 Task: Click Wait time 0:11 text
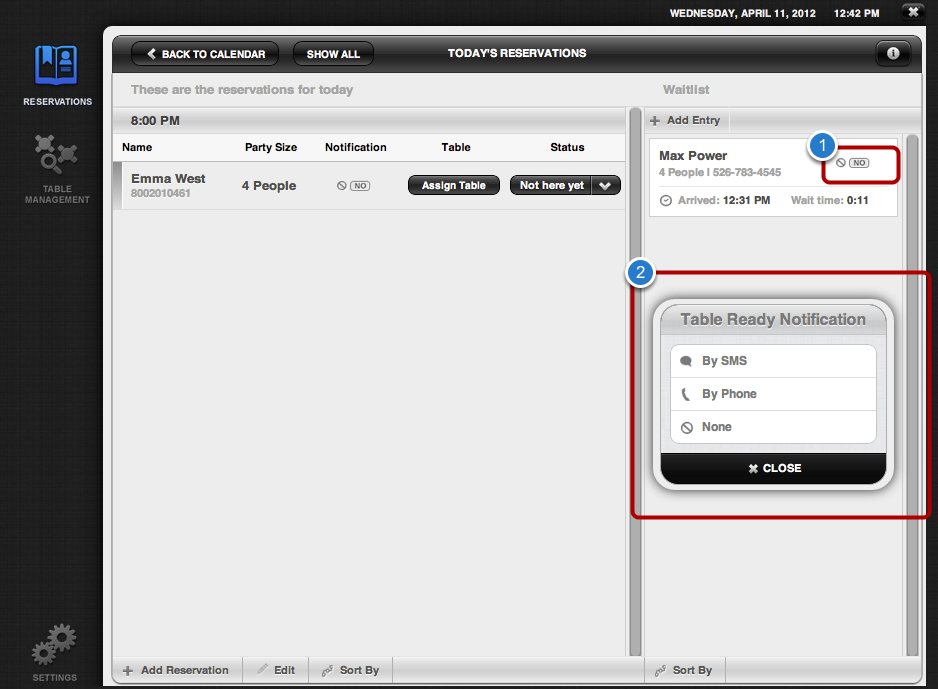[x=829, y=200]
